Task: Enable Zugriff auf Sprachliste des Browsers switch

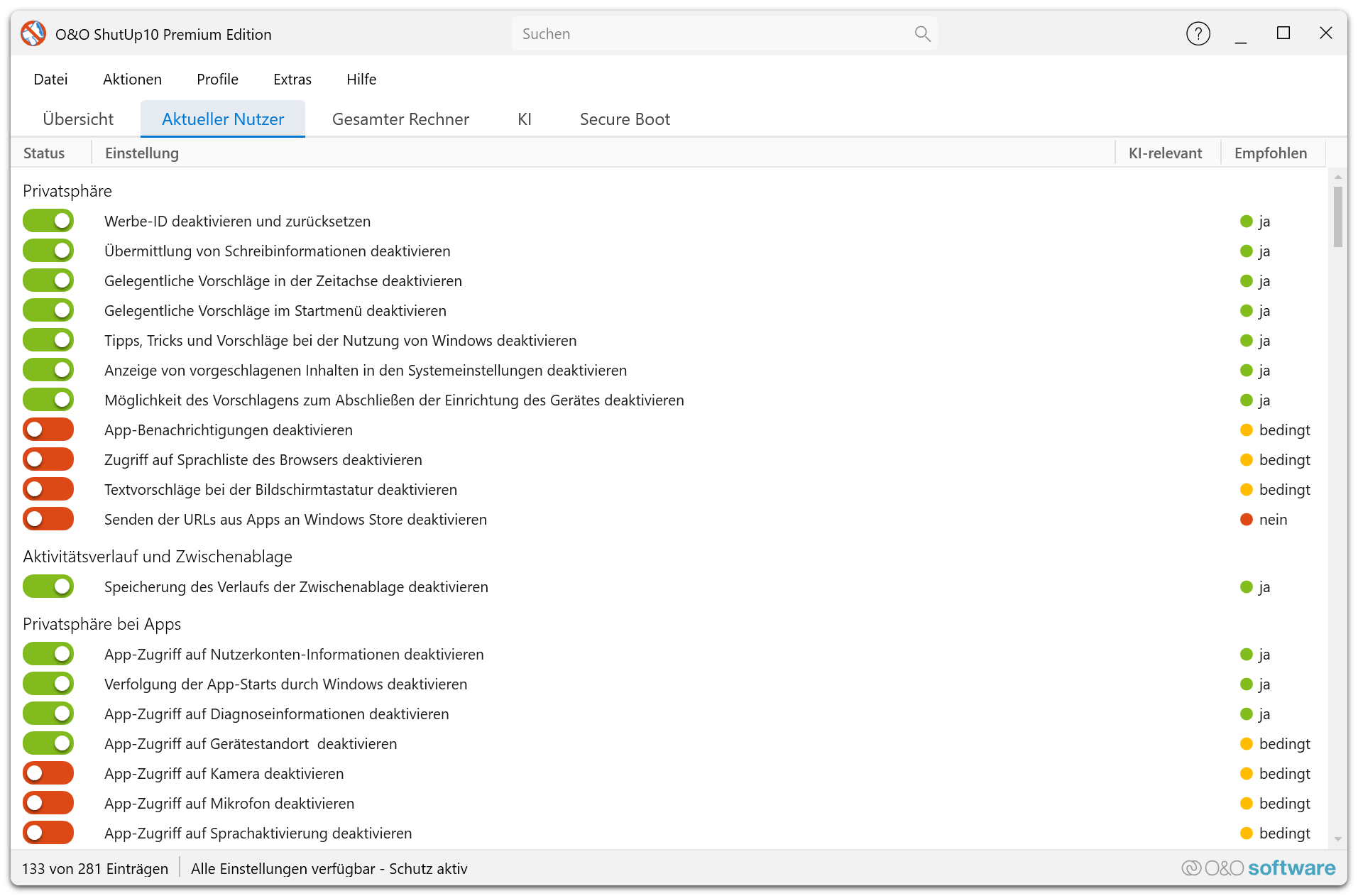Action: 48,460
